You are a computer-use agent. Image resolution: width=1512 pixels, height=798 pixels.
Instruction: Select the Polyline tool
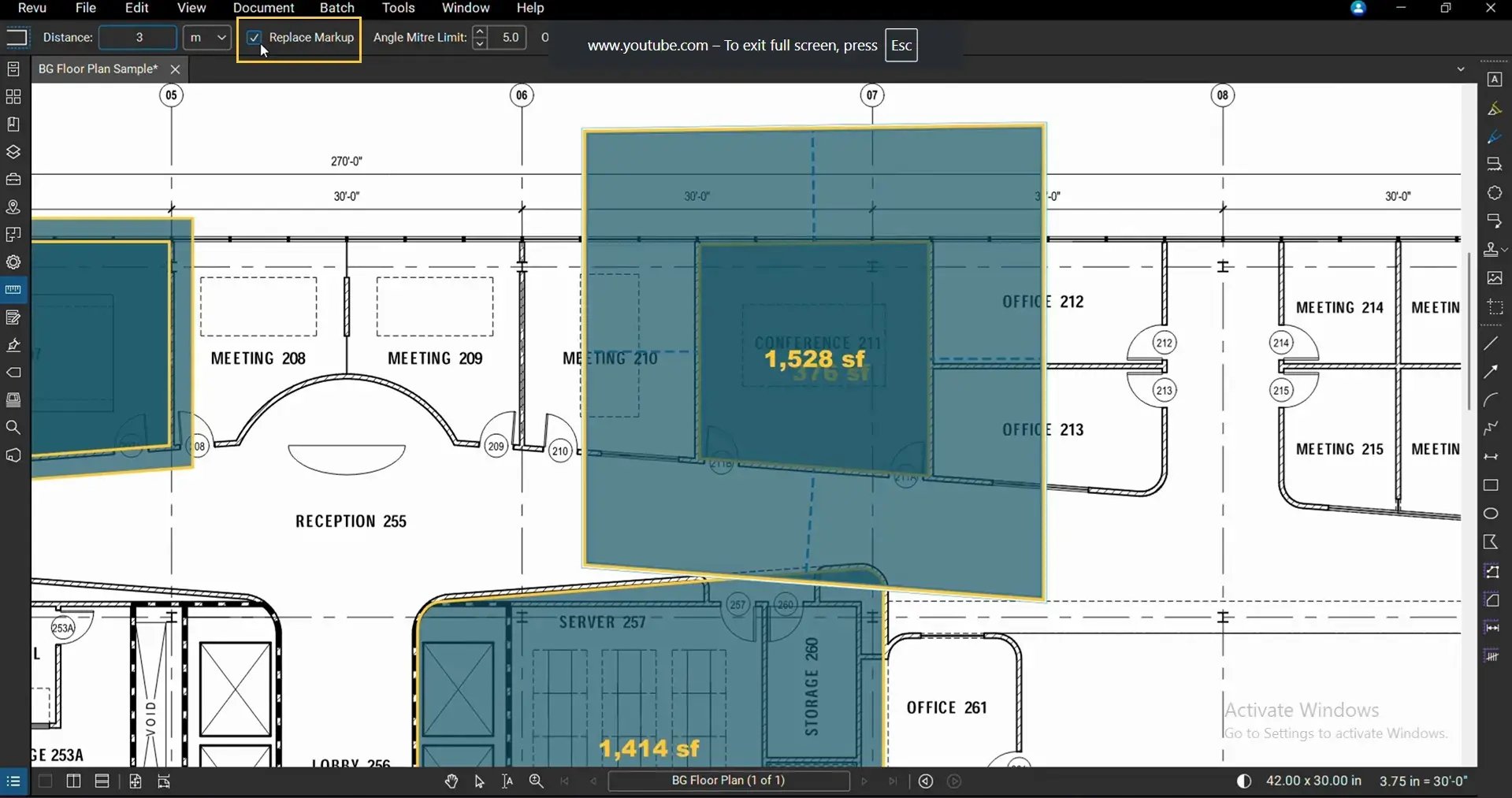pos(1491,429)
